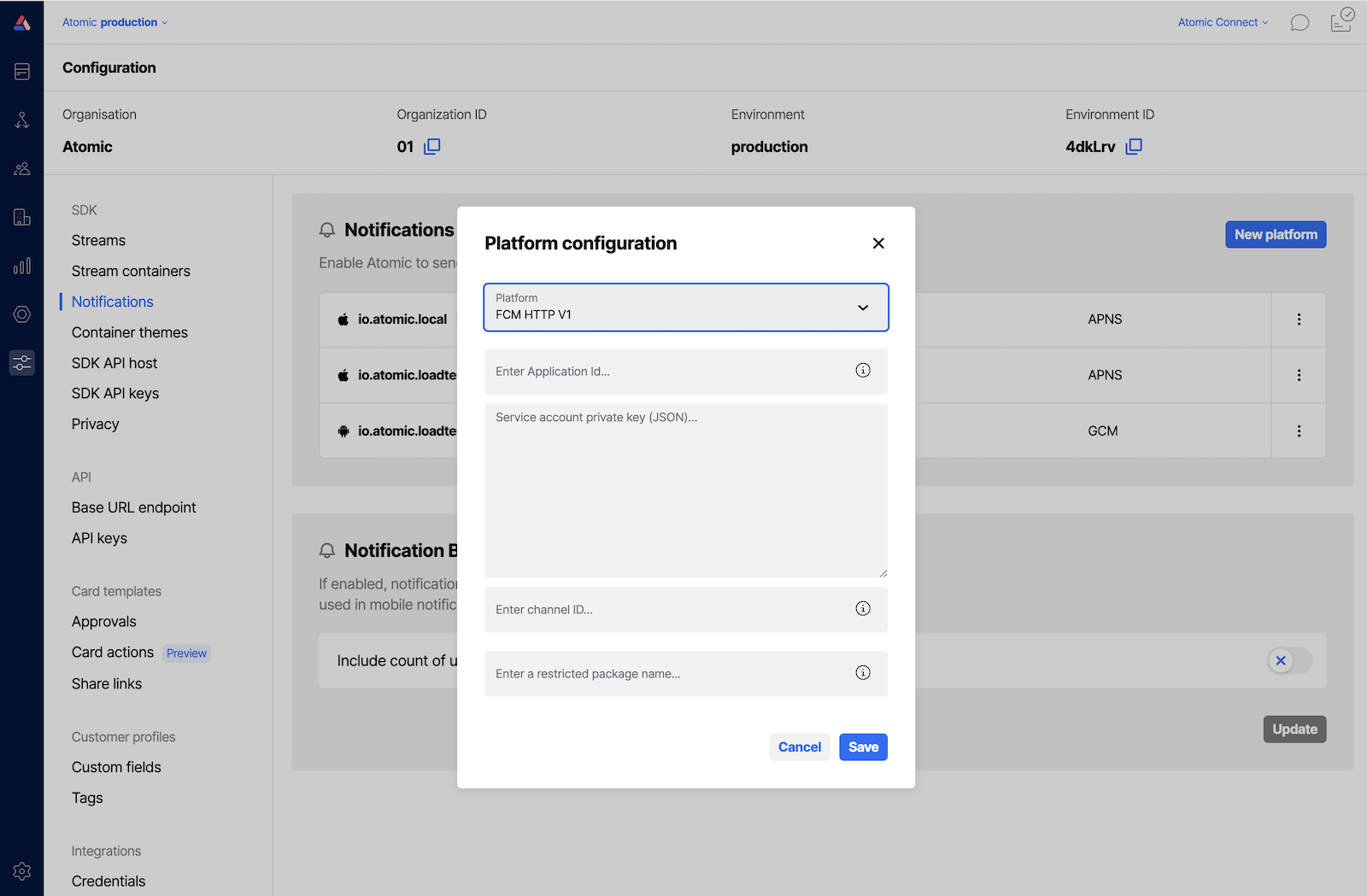Click the Android icon in GCM row
This screenshot has height=896, width=1367.
(x=343, y=431)
